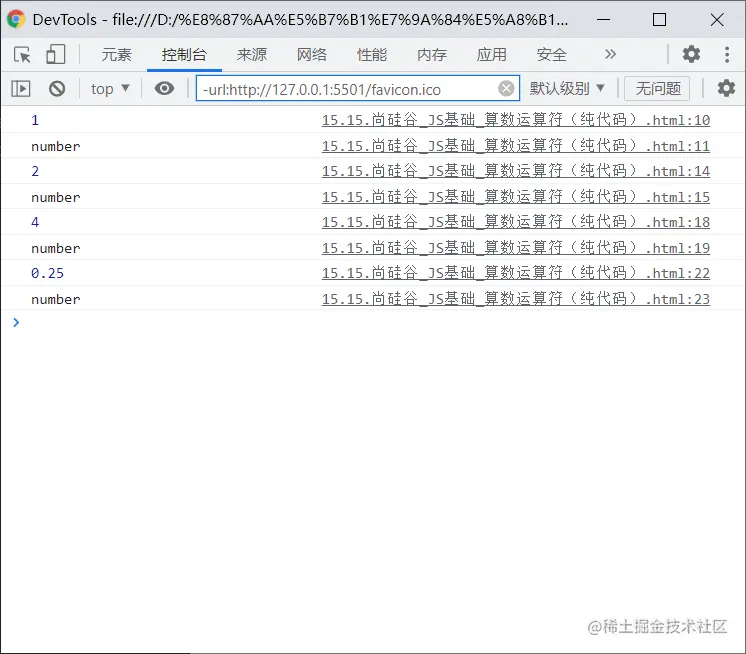
Task: Open the three-dot customize DevTools menu
Action: (726, 54)
